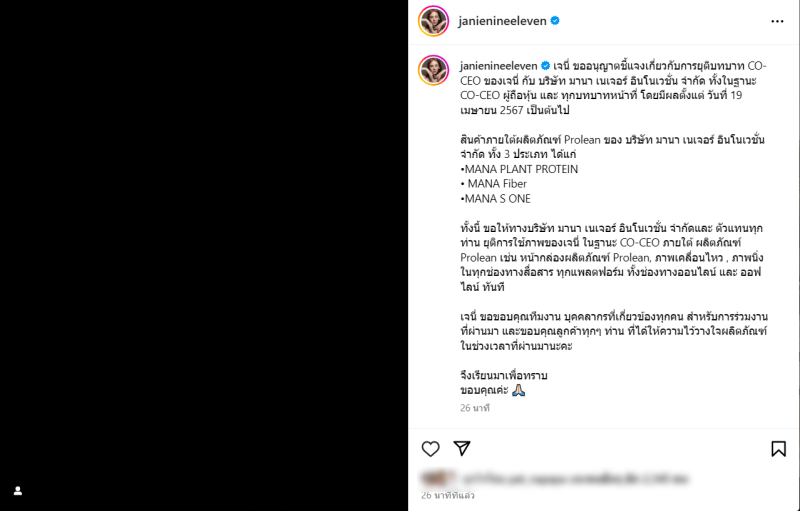Click the "MANA S ONE" bullet line
The width and height of the screenshot is (800, 511).
[495, 199]
